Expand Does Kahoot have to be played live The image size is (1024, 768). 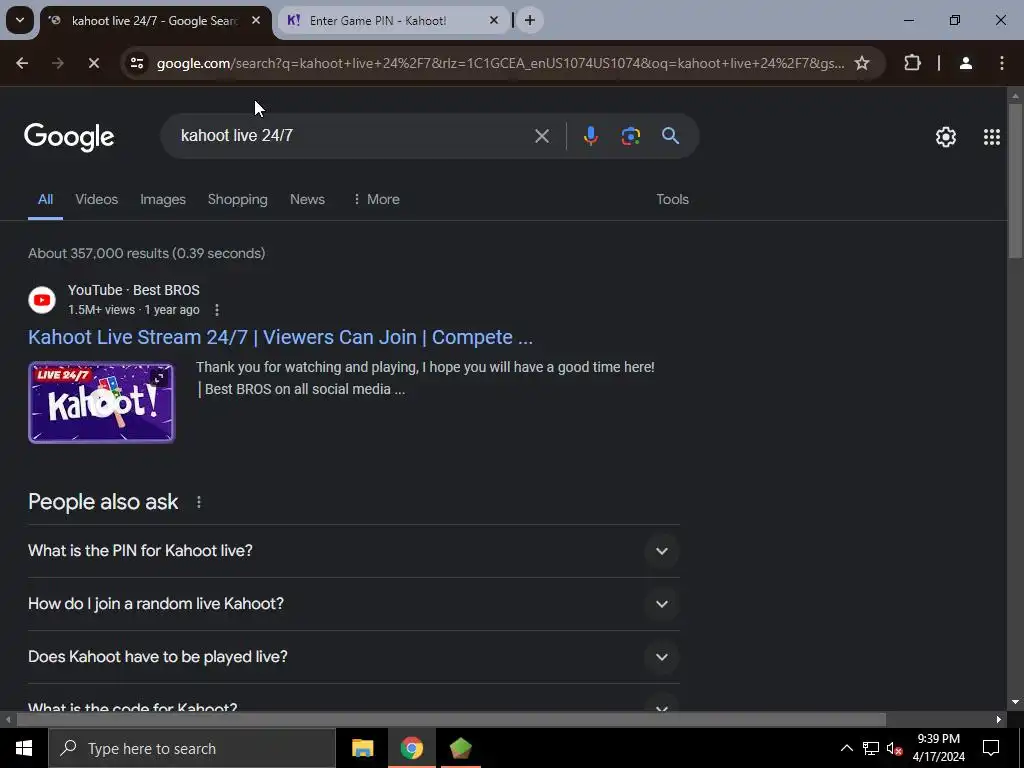tap(353, 656)
